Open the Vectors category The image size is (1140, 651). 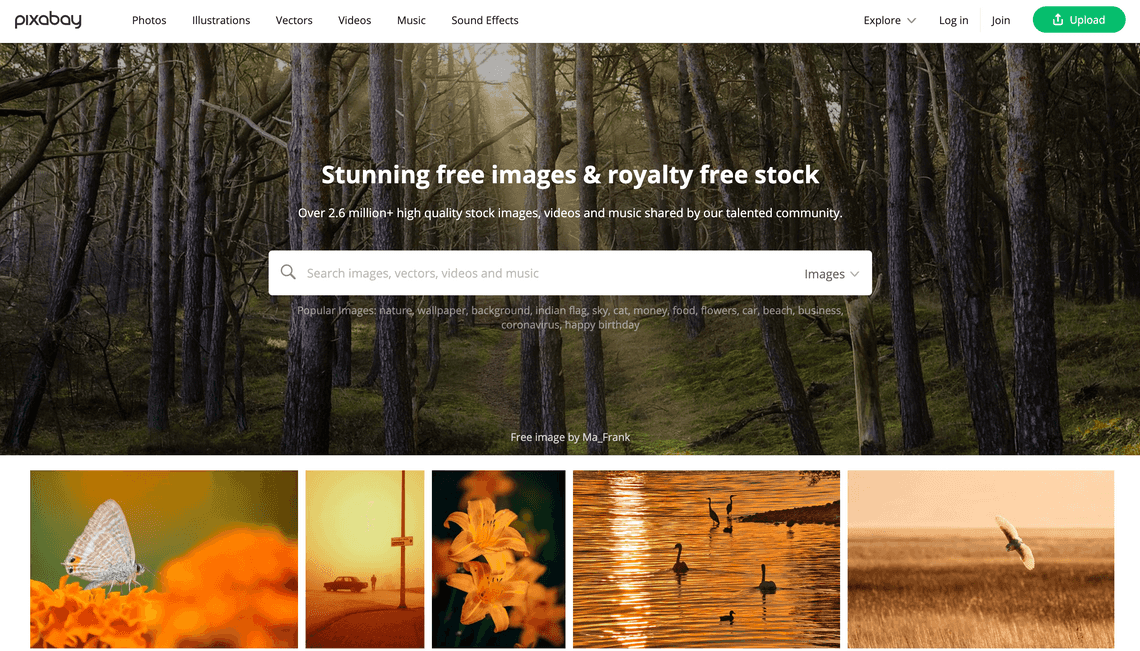click(294, 20)
